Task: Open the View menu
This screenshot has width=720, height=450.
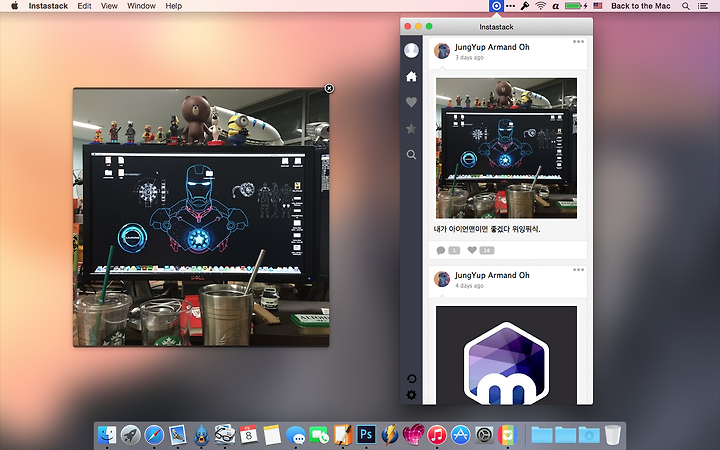Action: [109, 6]
